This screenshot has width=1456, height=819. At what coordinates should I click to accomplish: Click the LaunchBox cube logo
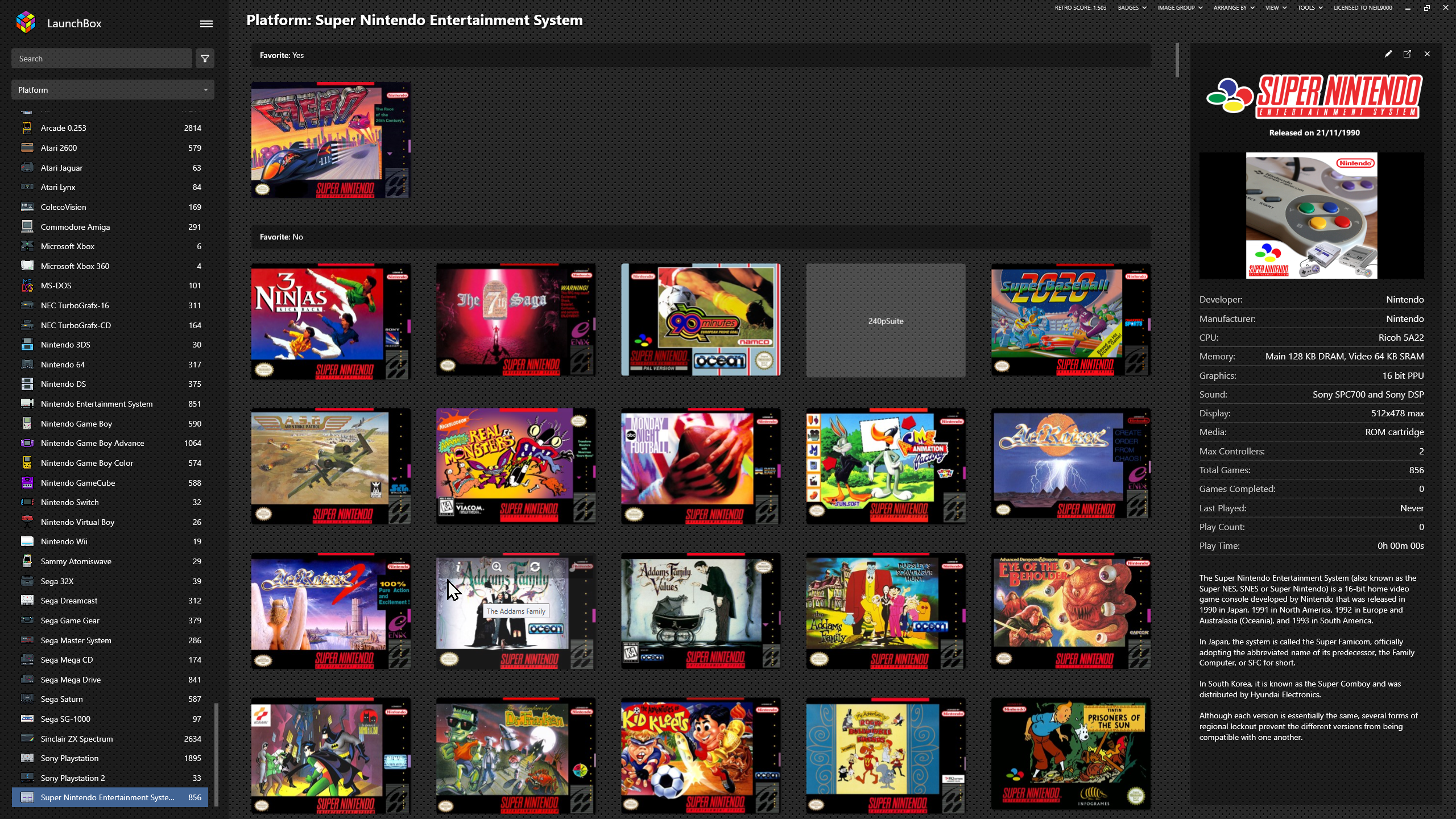pos(26,23)
